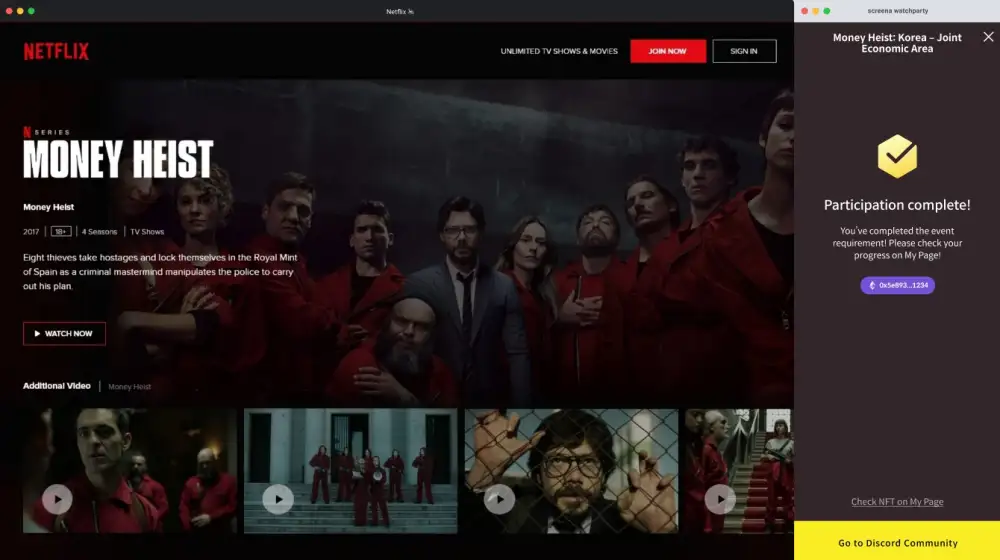Play the fourth video on the red staircase
This screenshot has height=560, width=1000.
tap(719, 499)
